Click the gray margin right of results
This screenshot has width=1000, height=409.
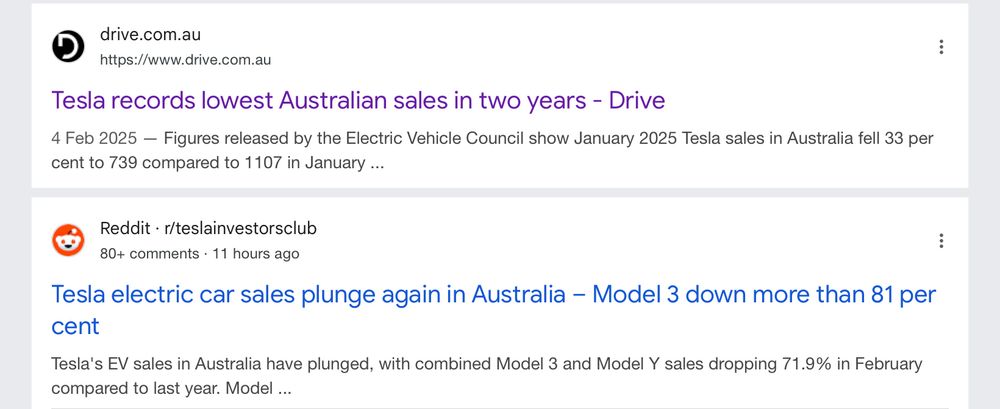click(x=984, y=204)
